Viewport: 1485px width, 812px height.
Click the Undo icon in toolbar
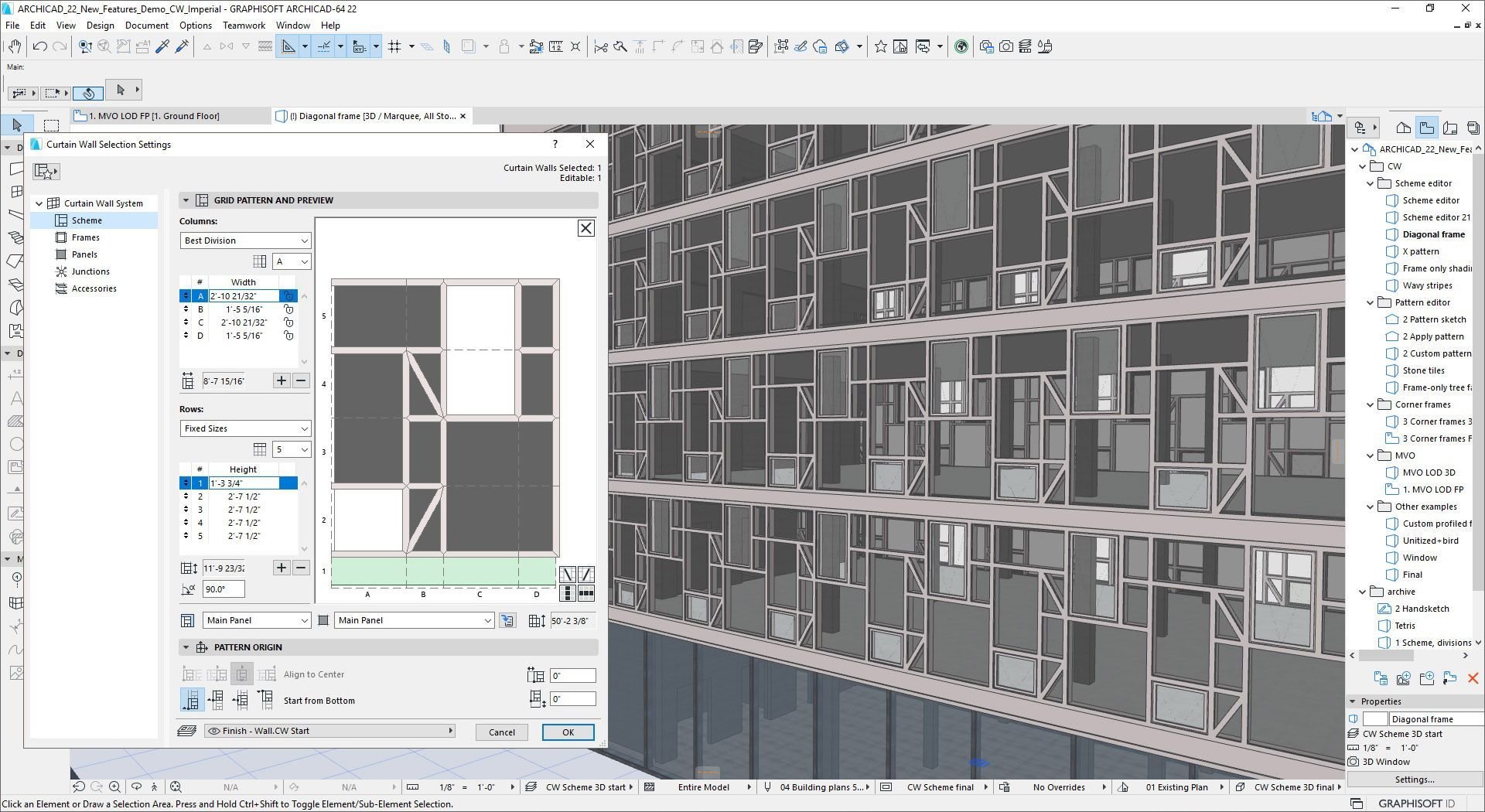pyautogui.click(x=40, y=46)
